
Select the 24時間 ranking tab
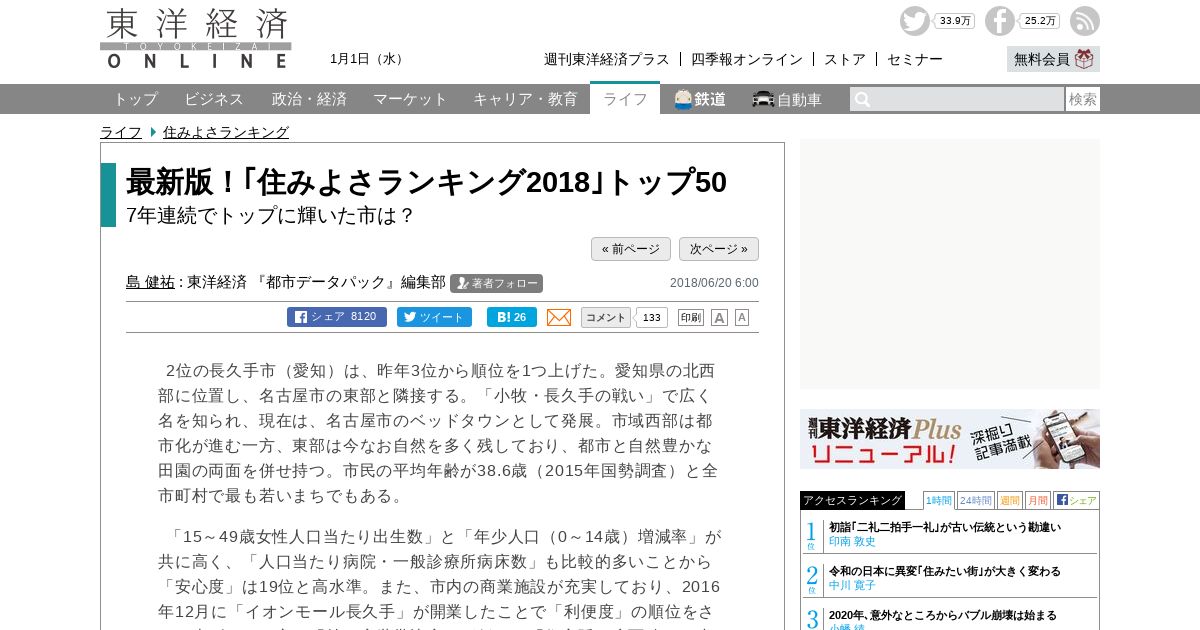(x=976, y=500)
